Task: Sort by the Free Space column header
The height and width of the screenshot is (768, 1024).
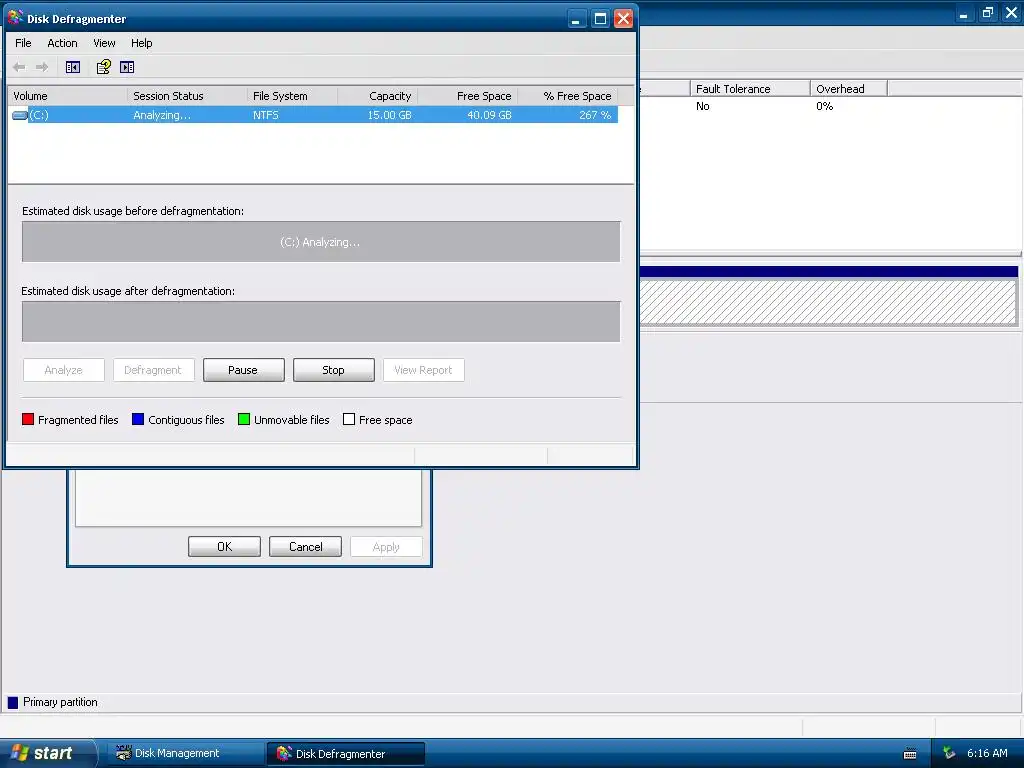Action: tap(468, 96)
